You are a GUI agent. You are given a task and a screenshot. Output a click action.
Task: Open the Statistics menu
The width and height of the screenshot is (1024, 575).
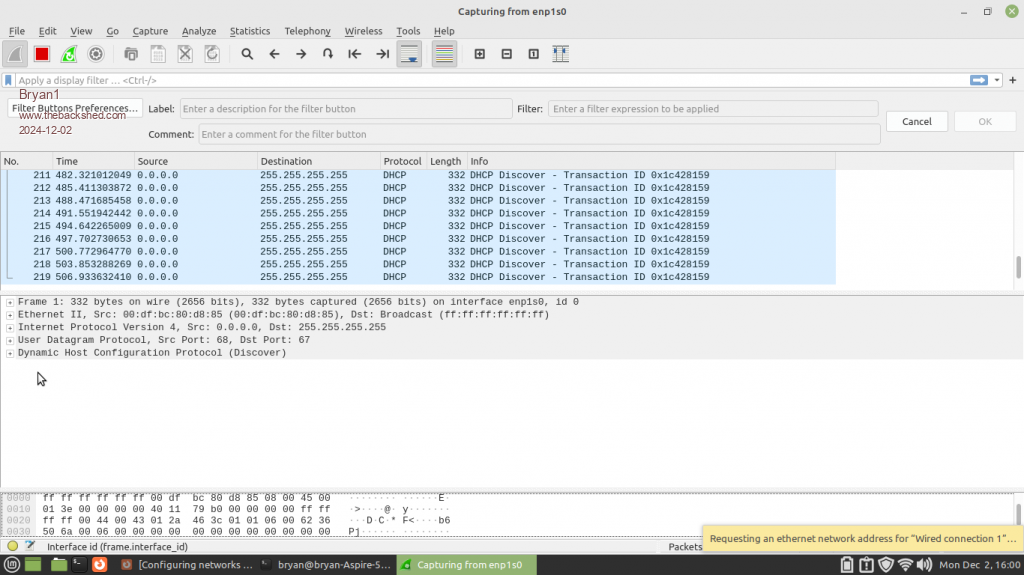(x=250, y=31)
